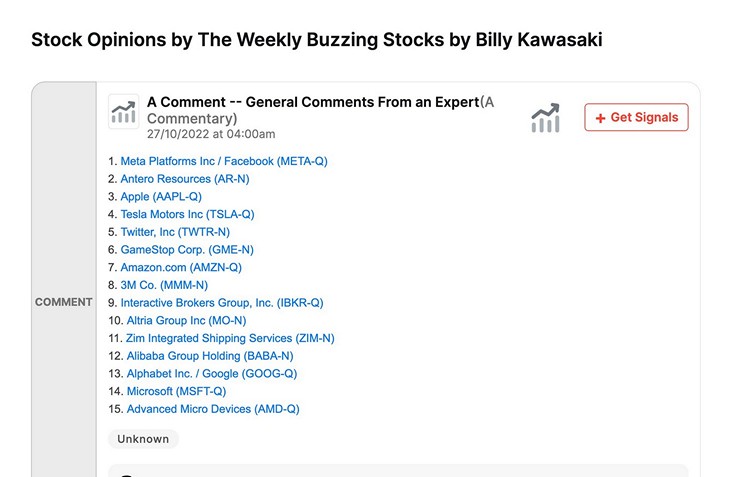This screenshot has width=735, height=477.
Task: Select the Twitter, Inc (TWTR-N) link
Action: [x=175, y=232]
